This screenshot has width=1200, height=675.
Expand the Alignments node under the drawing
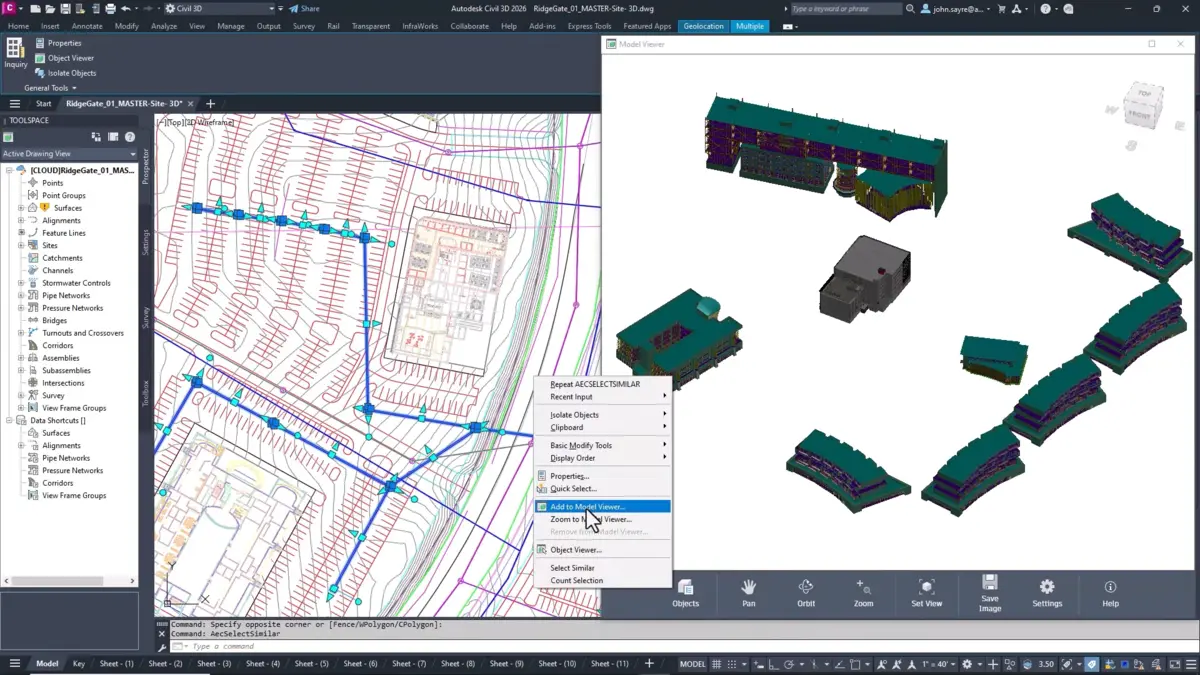21,220
